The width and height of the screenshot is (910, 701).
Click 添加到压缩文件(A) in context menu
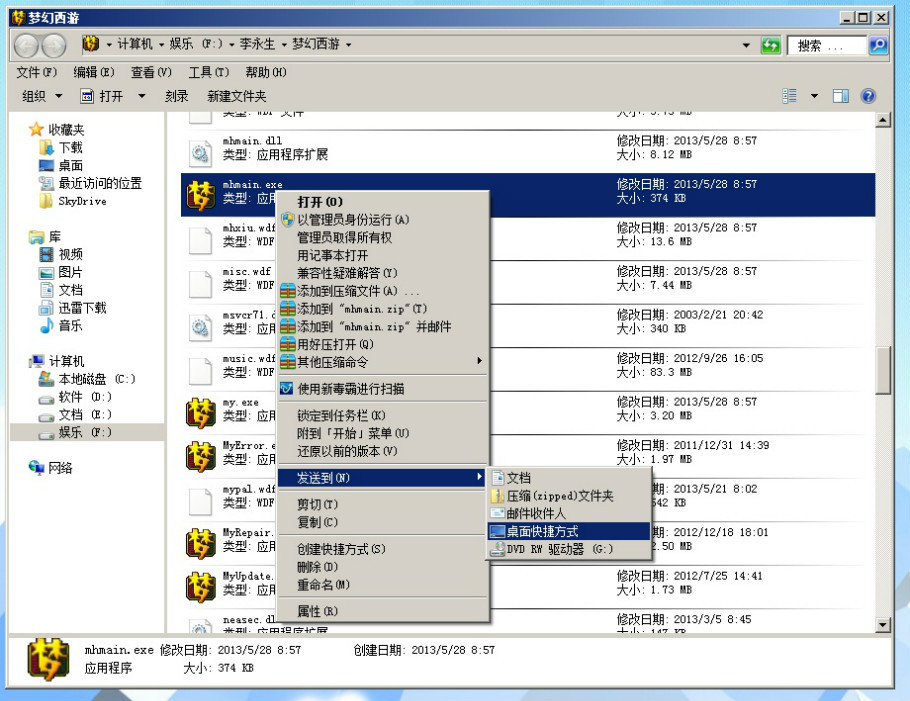383,291
